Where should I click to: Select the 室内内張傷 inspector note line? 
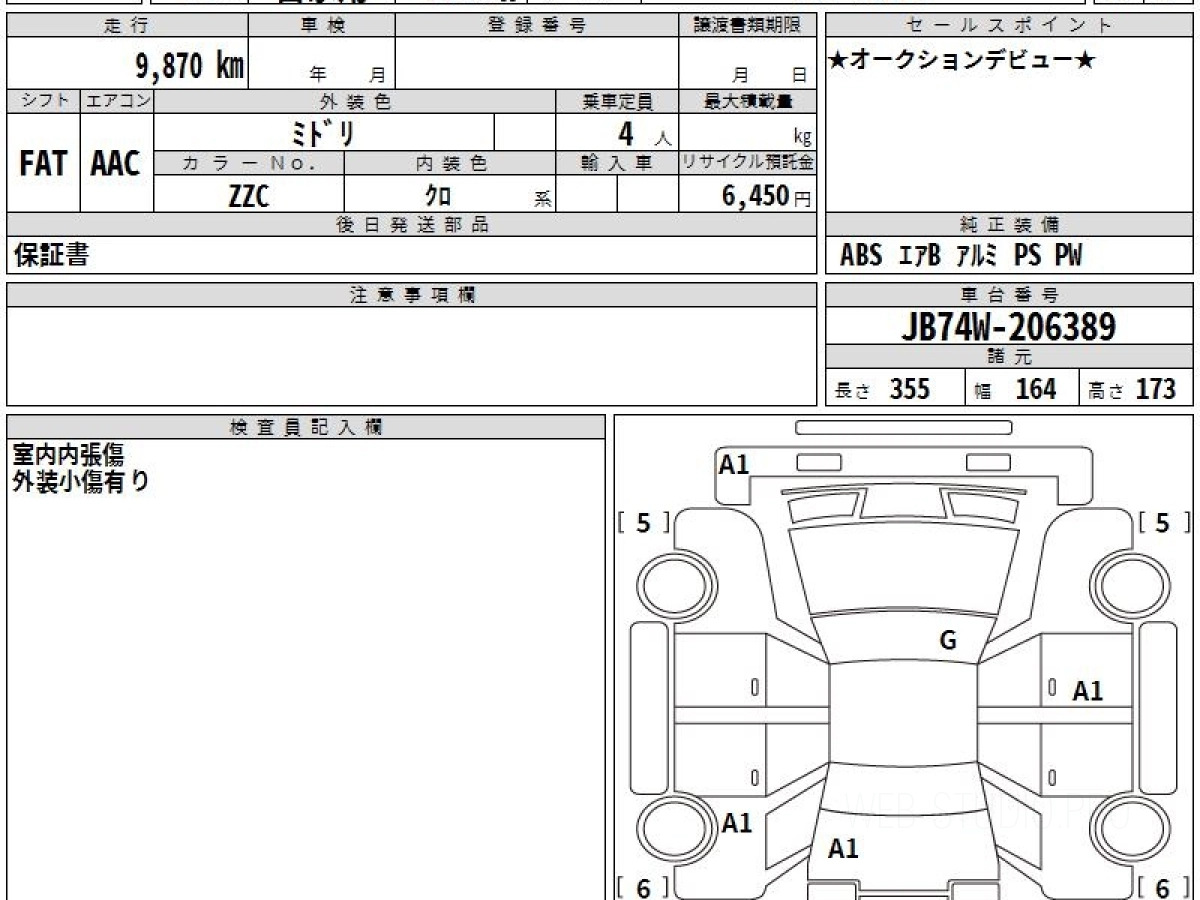tap(68, 455)
